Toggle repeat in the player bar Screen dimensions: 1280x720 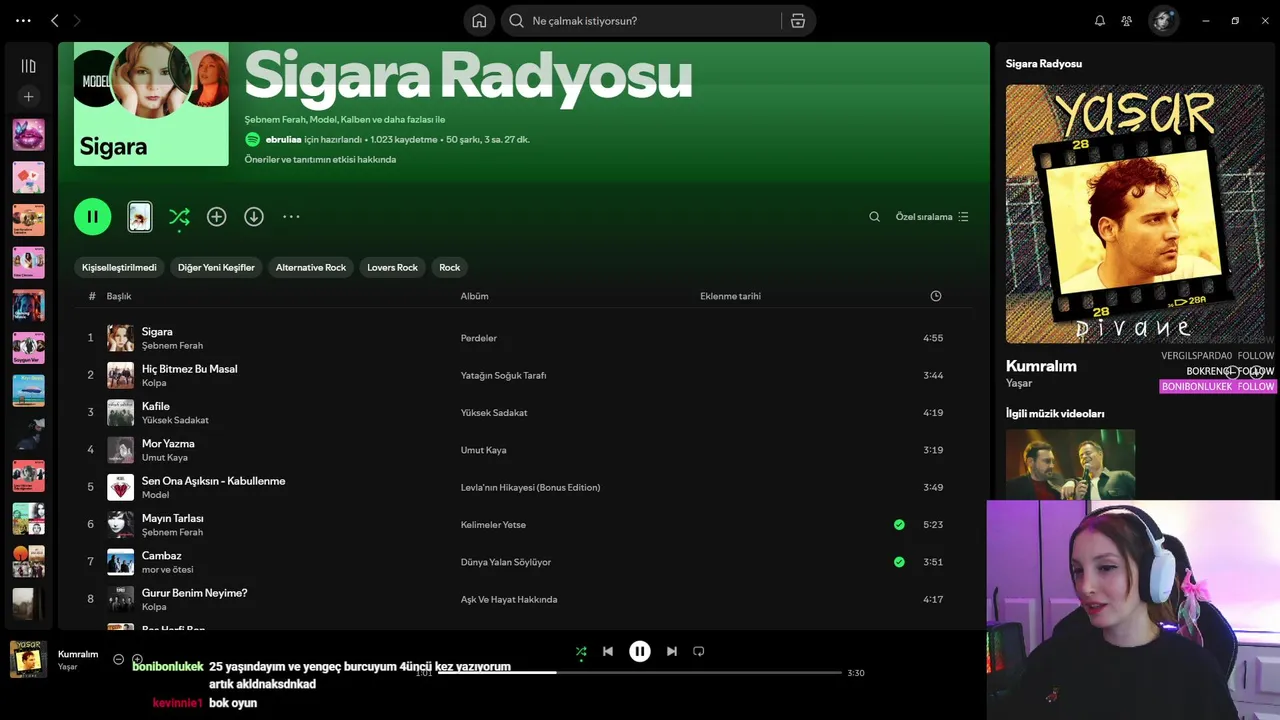tap(699, 651)
